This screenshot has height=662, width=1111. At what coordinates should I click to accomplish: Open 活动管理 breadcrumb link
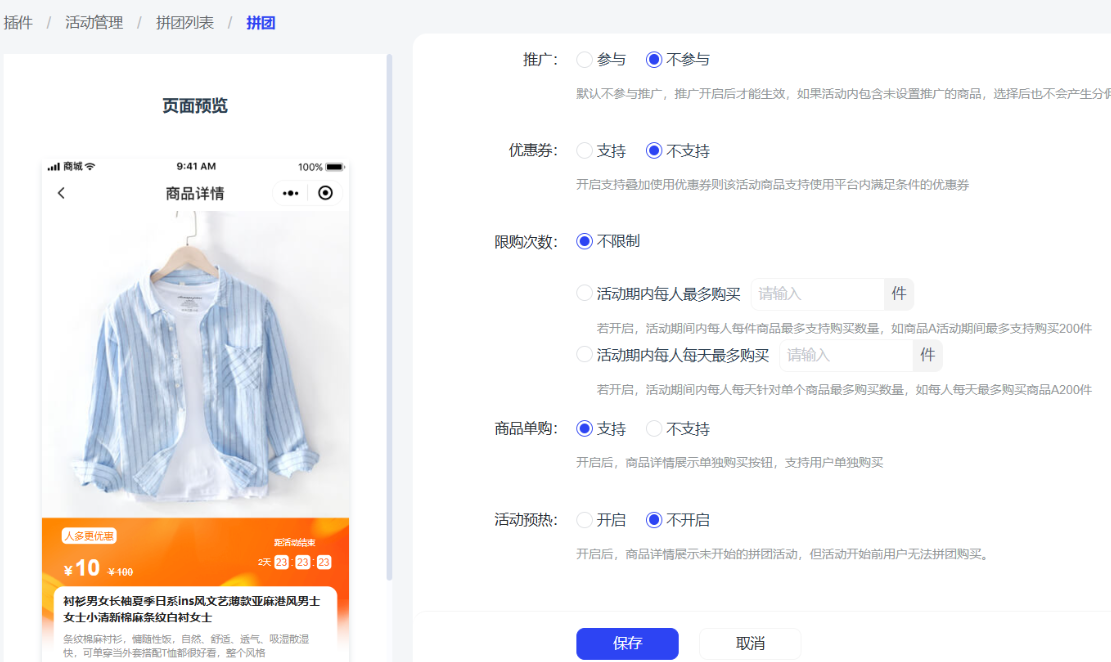94,22
